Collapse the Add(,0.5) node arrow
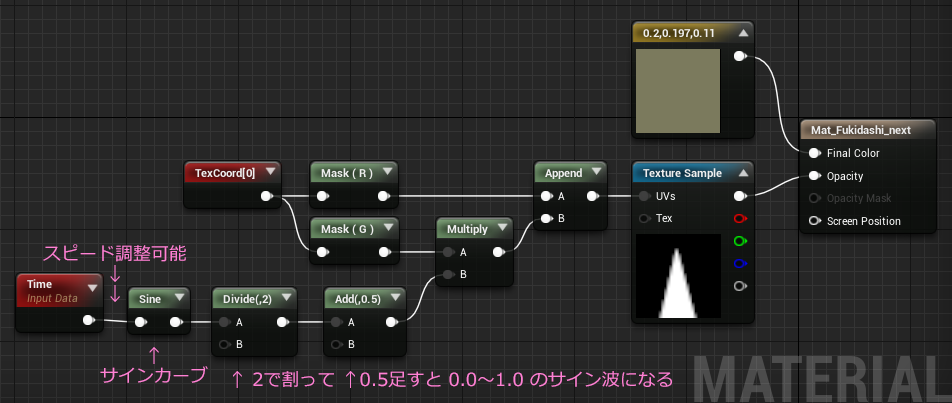The image size is (952, 403). tap(395, 298)
